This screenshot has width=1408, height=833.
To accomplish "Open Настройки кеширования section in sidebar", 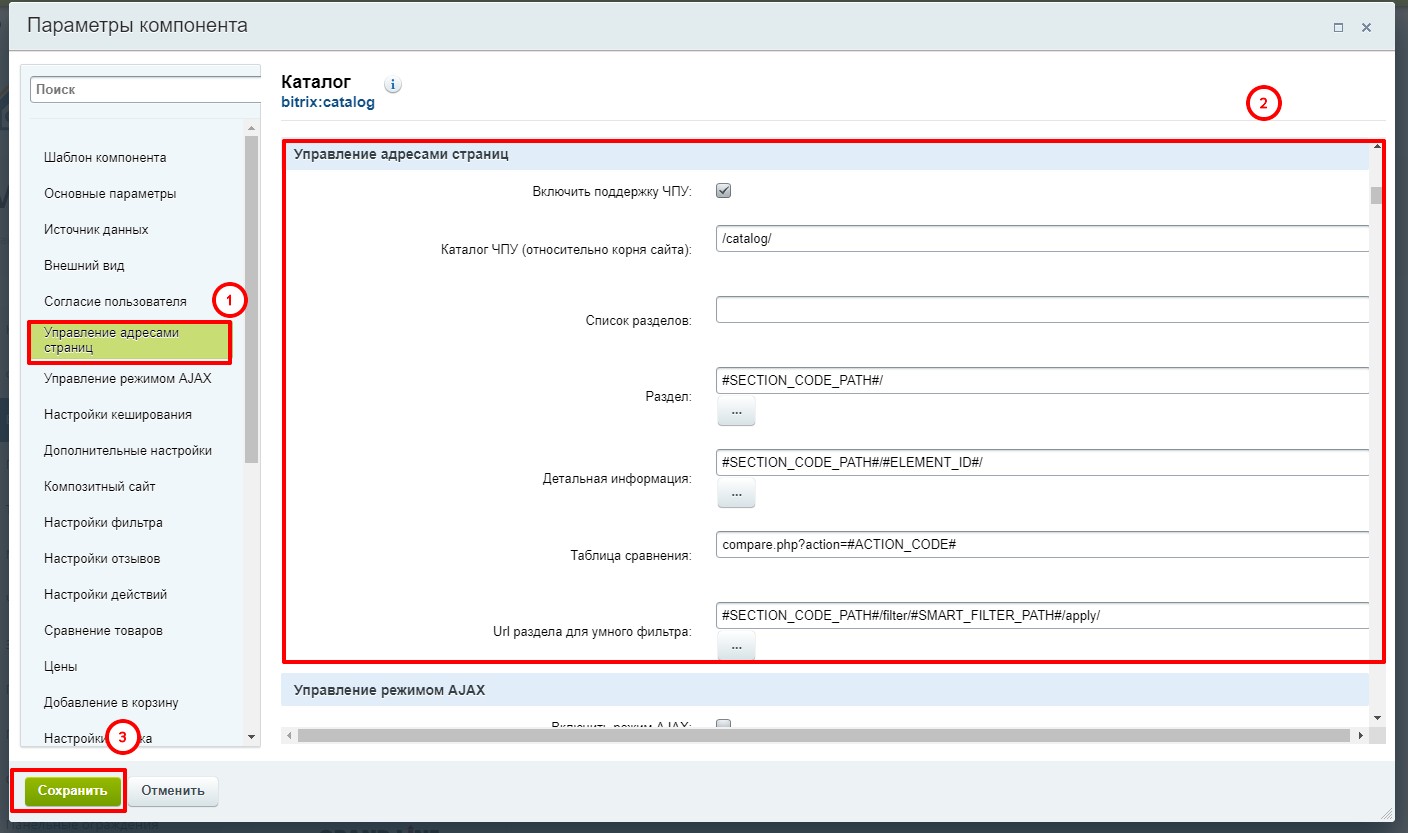I will click(118, 414).
